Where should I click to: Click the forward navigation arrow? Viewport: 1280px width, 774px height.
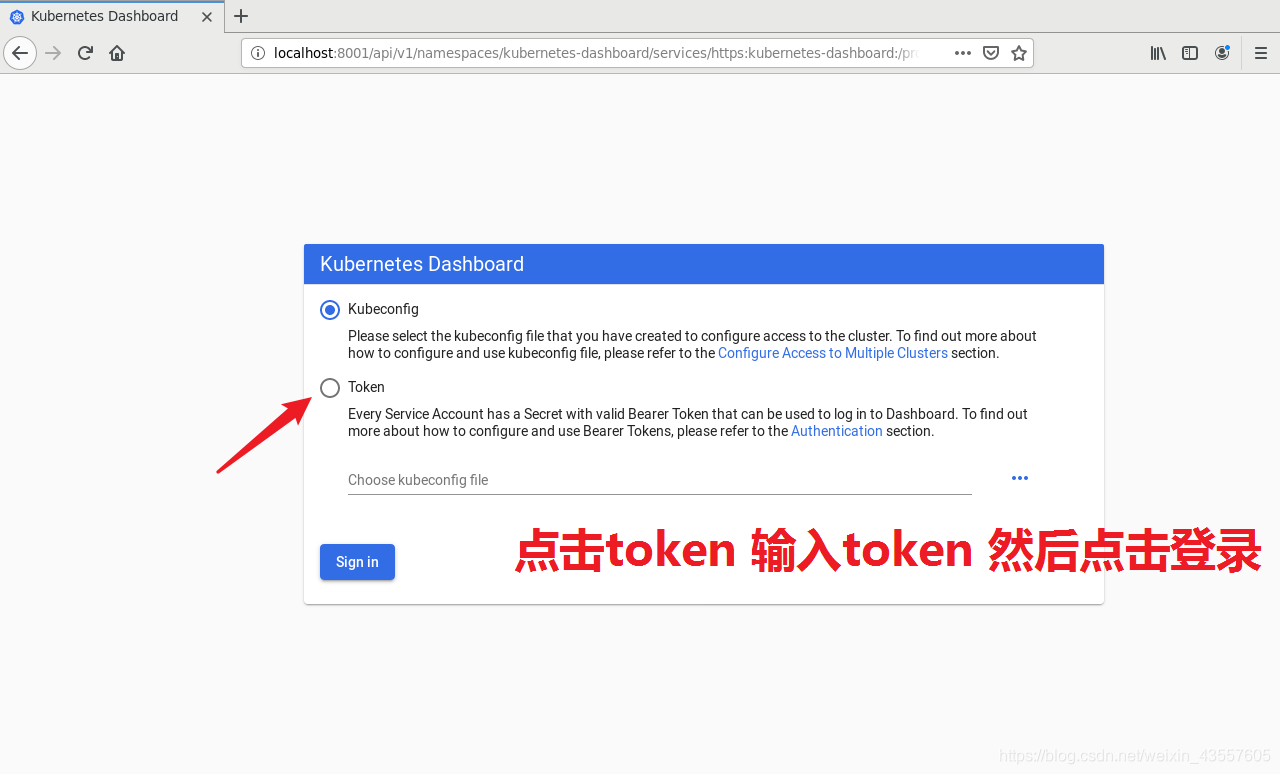tap(53, 53)
